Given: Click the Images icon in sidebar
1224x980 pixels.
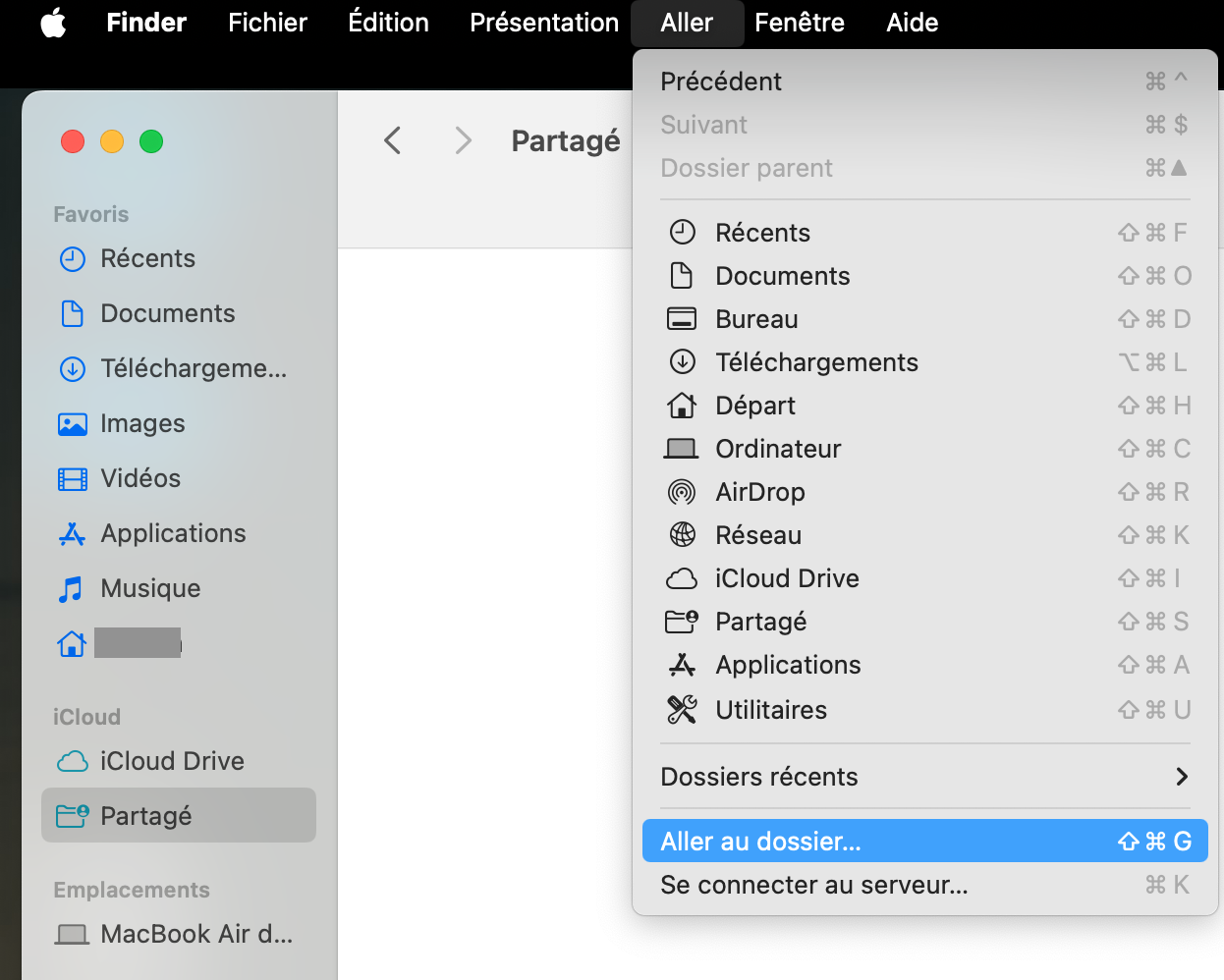Looking at the screenshot, I should (x=73, y=424).
